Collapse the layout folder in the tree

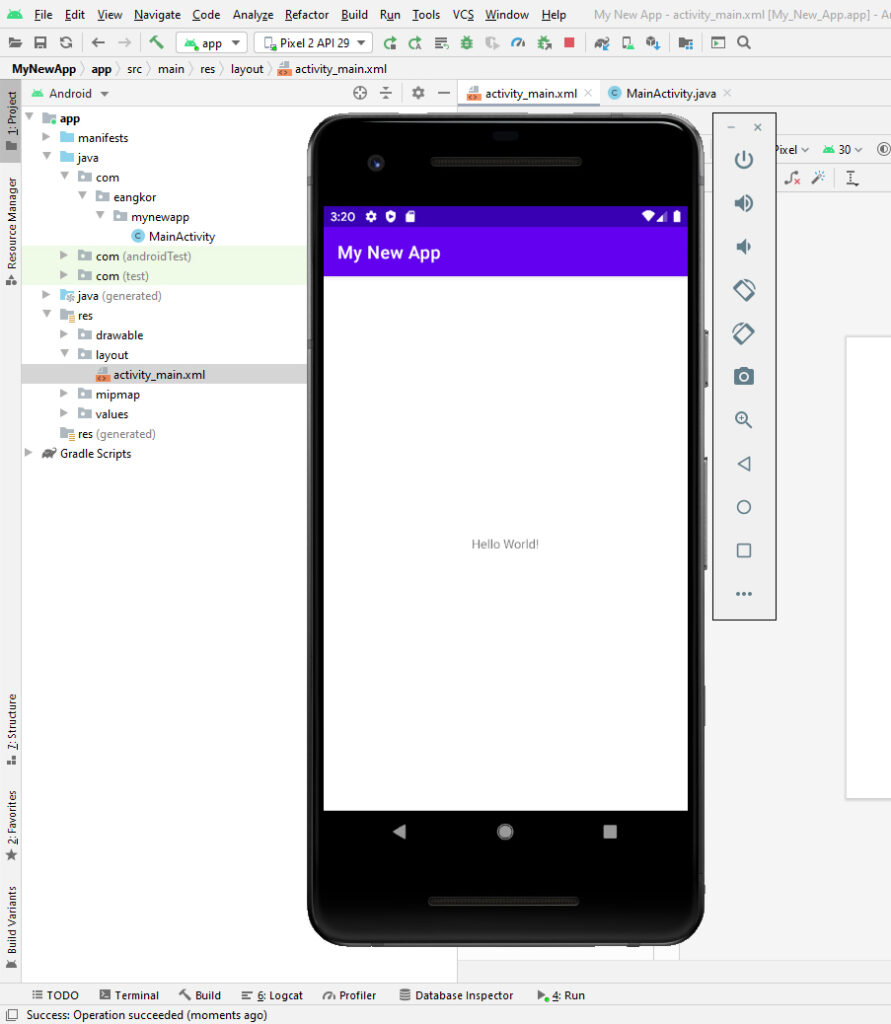point(64,354)
